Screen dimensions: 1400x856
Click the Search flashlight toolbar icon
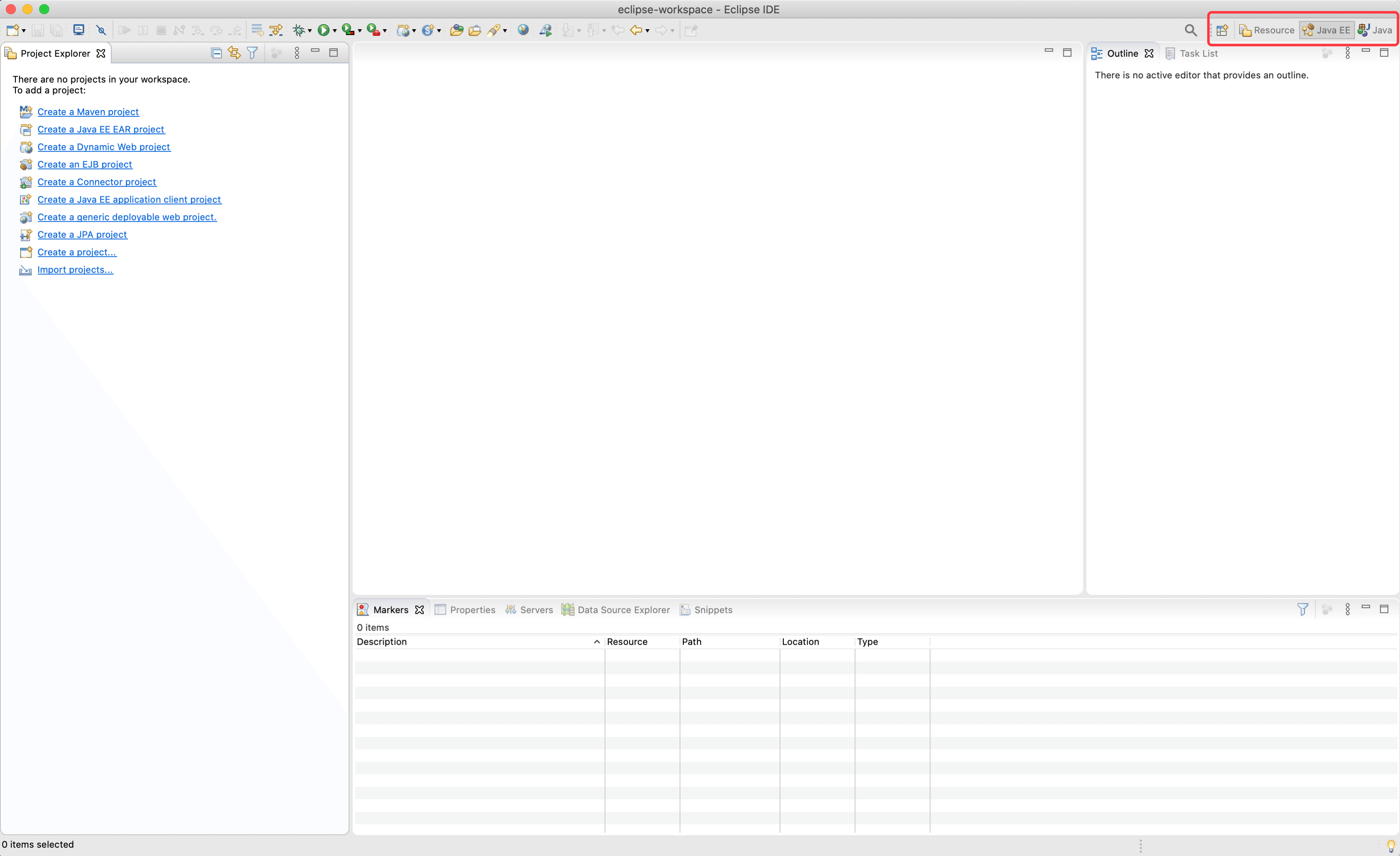point(494,30)
